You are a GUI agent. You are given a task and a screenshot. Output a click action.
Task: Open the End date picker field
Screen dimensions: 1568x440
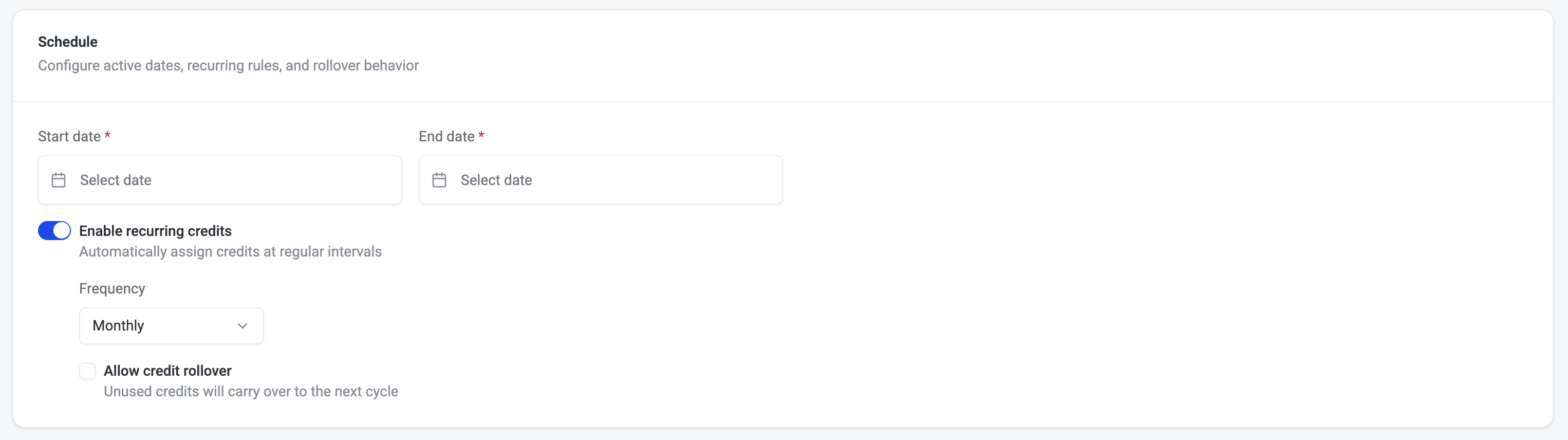[600, 180]
